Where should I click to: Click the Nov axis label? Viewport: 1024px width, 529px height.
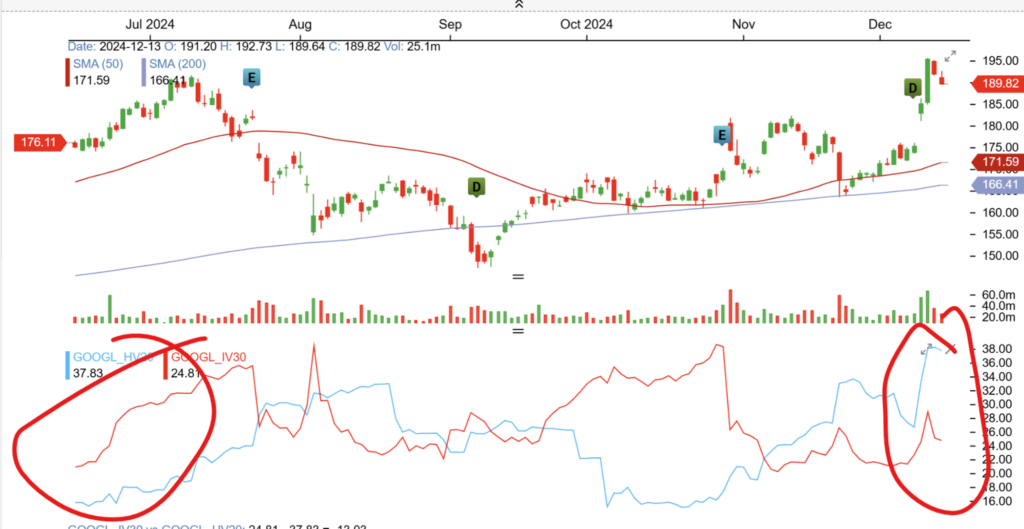pos(743,25)
